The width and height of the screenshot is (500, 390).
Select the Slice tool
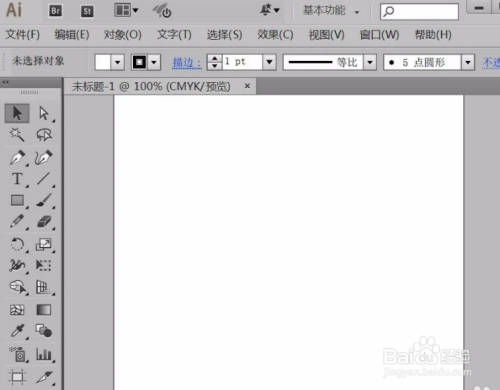44,377
